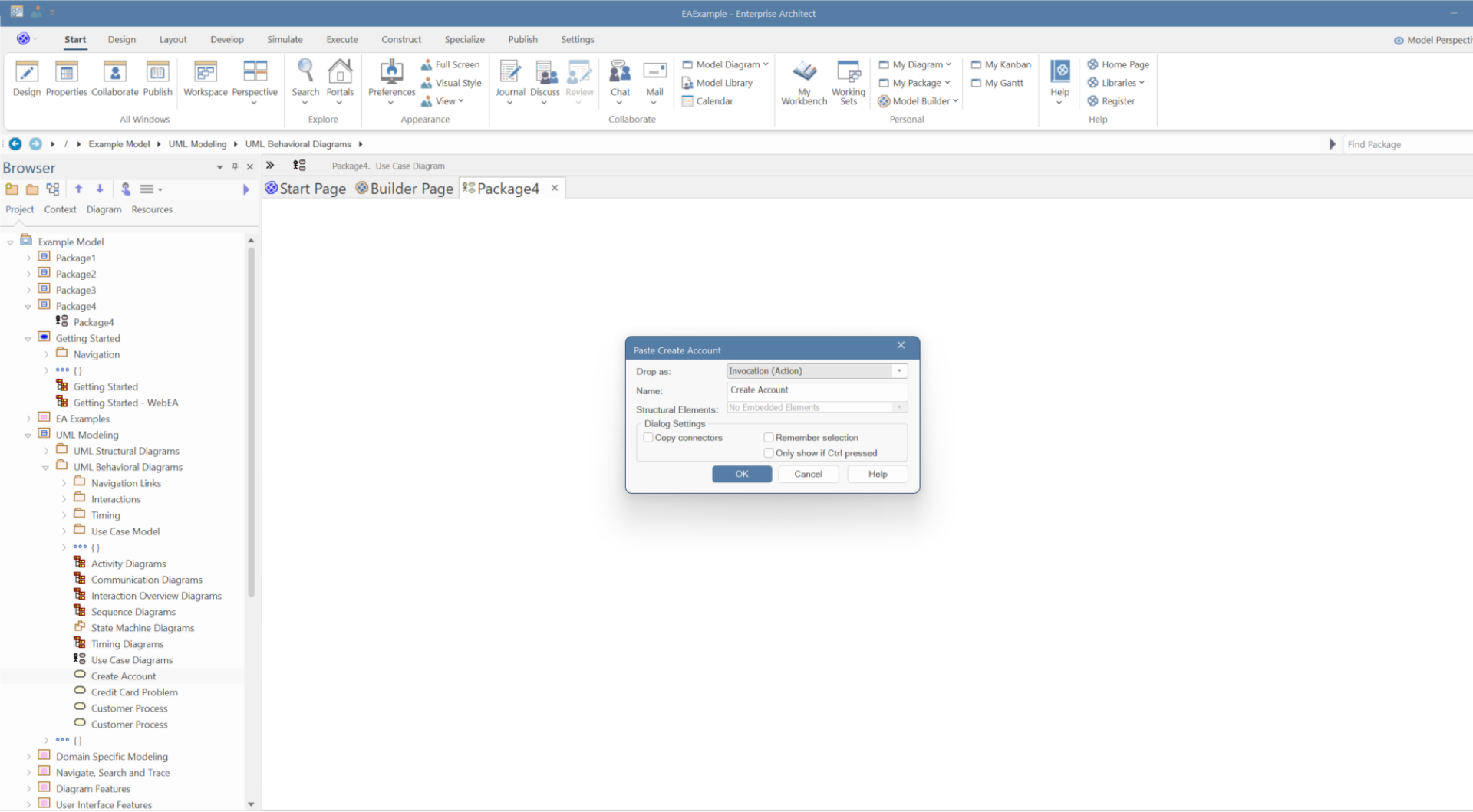The height and width of the screenshot is (812, 1473).
Task: Toggle Full Screen mode
Action: 450,64
